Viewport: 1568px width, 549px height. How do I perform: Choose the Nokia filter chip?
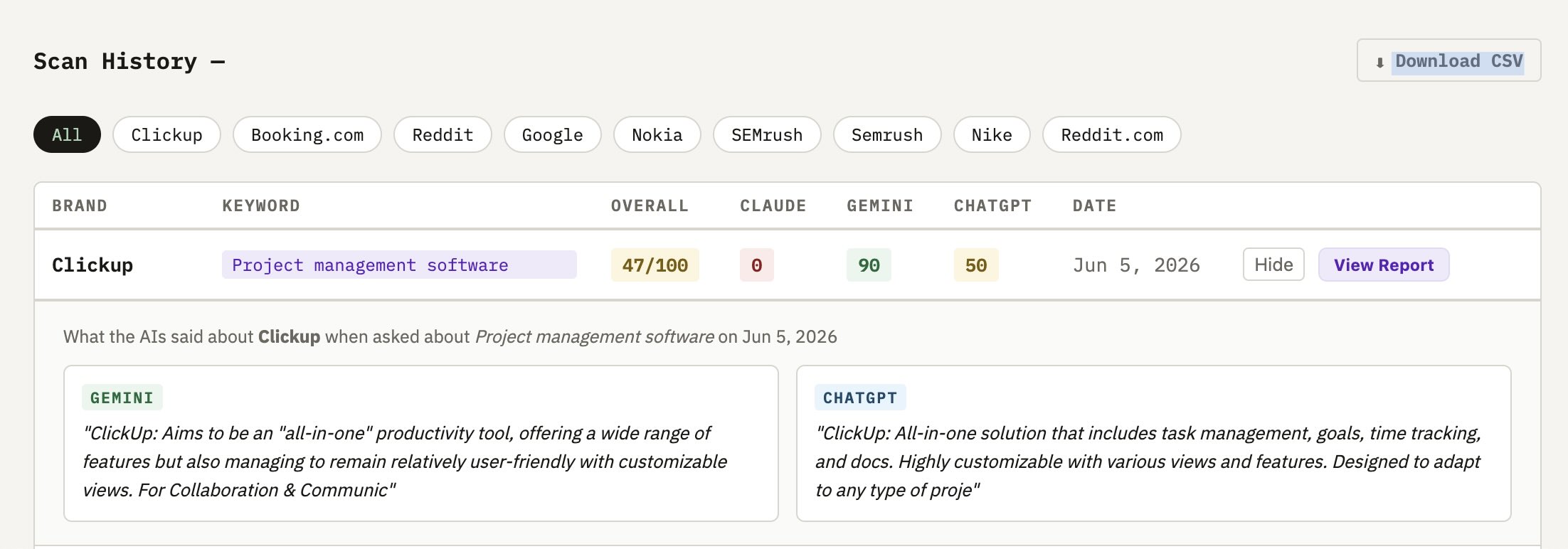pos(657,134)
